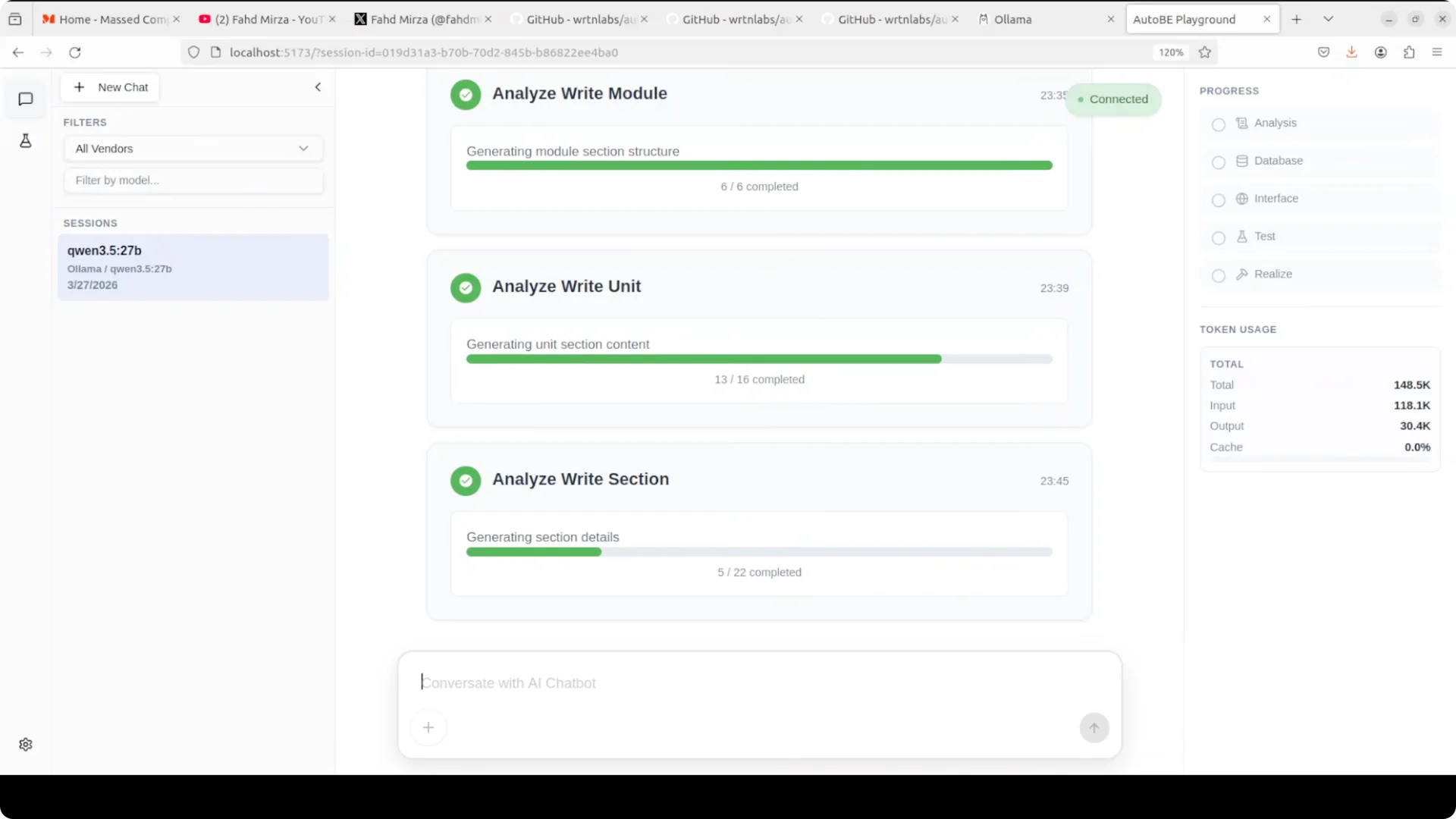Go forward in browser history
The width and height of the screenshot is (1456, 819).
pos(46,52)
